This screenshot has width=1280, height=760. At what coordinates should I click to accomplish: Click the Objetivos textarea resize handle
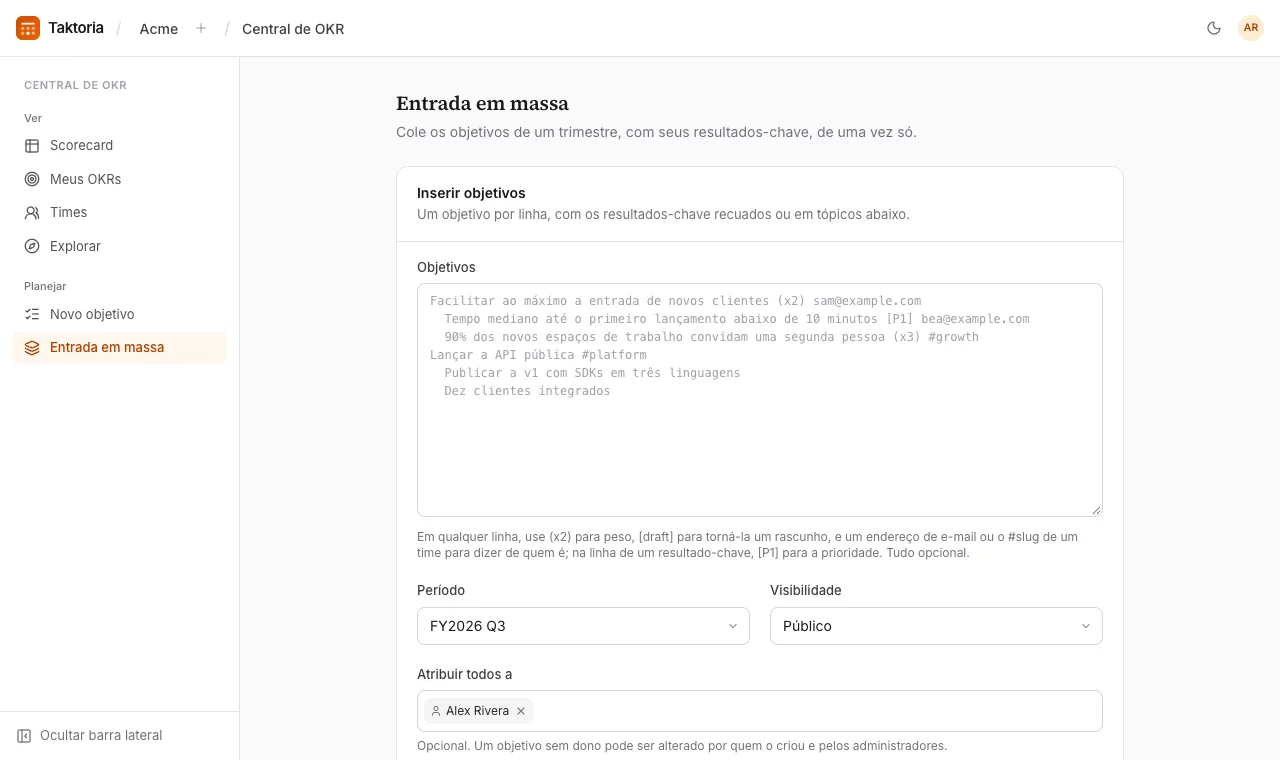point(1096,510)
